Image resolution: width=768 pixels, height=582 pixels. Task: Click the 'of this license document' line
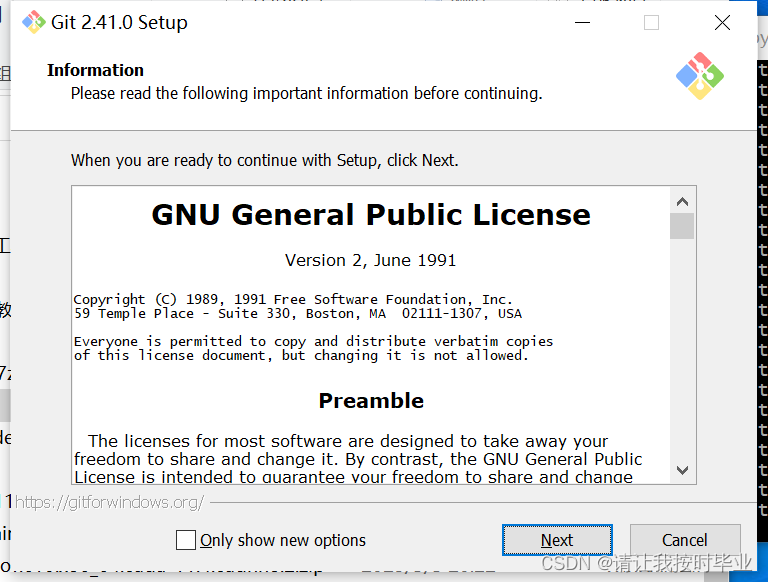tap(301, 356)
